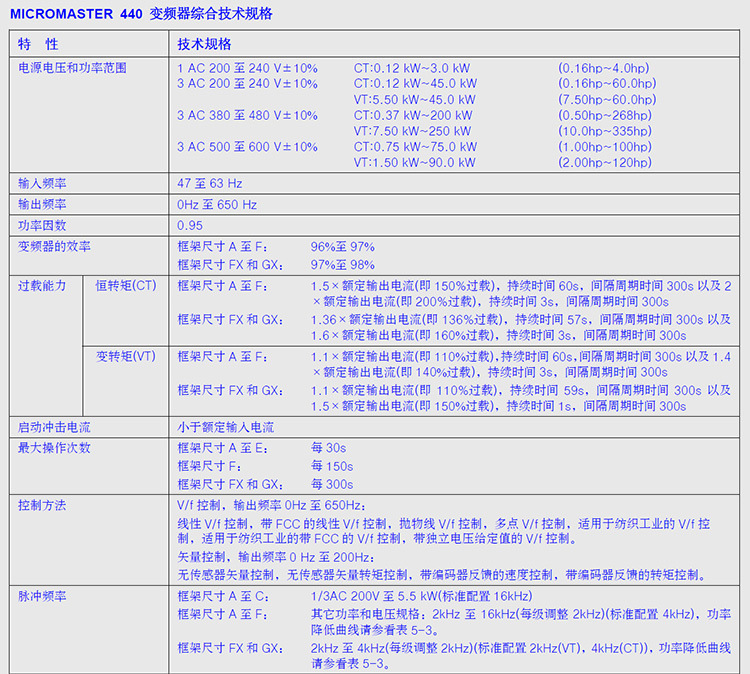Click 'VT:1.50 kW~90.0 kW' value

(415, 163)
